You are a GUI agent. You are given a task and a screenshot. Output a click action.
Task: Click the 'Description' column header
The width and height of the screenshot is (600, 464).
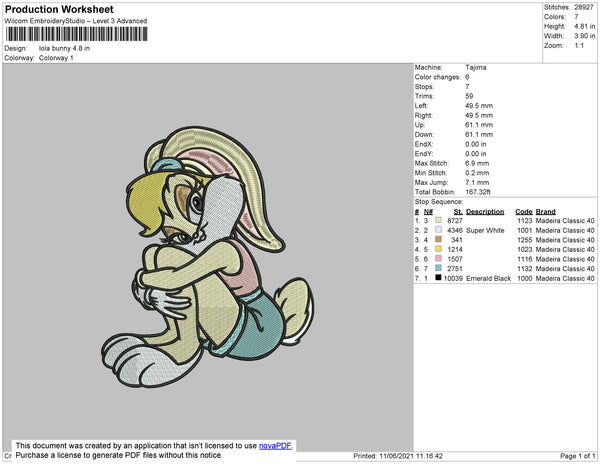coord(485,212)
